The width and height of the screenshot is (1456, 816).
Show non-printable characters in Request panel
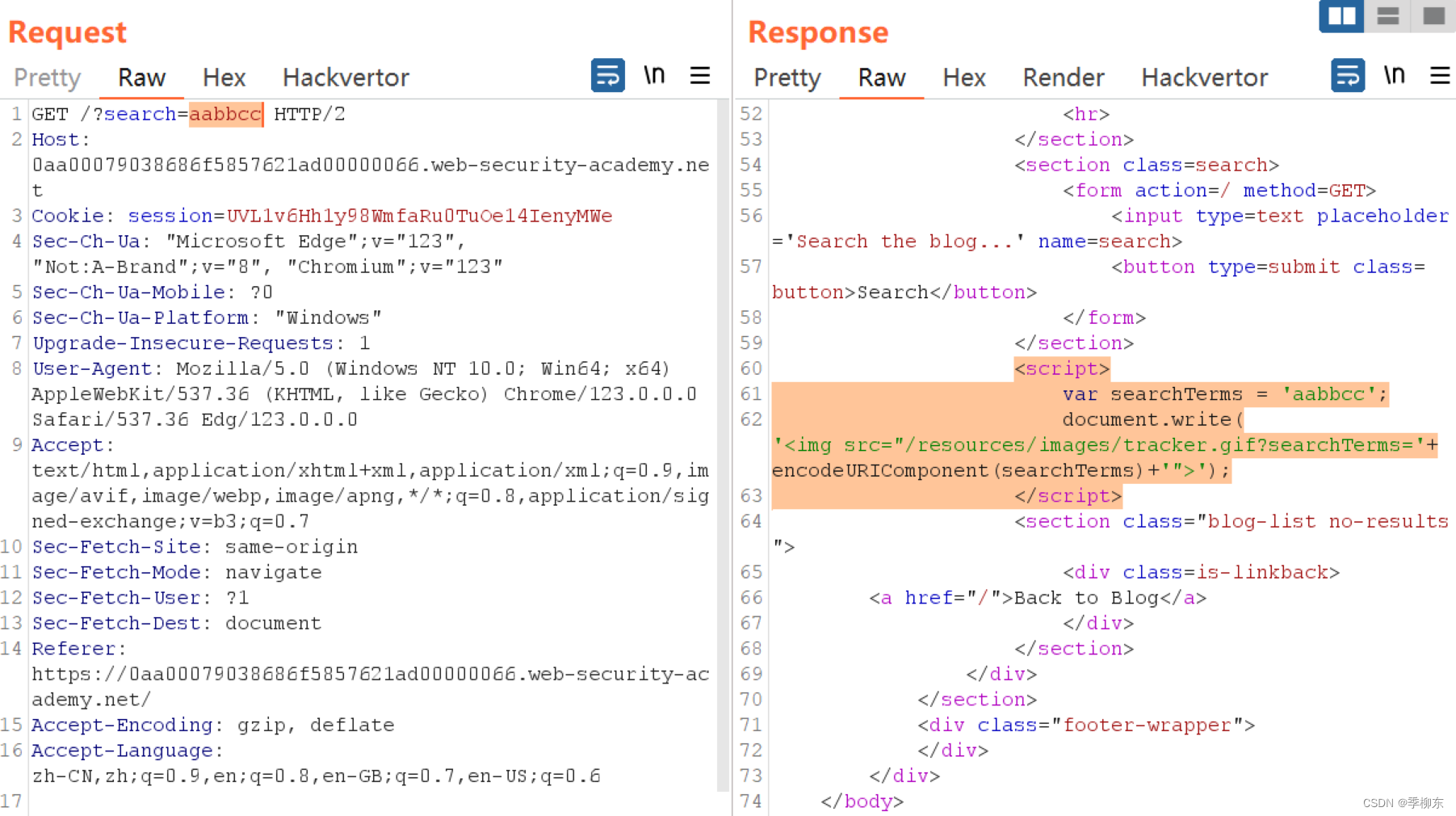coord(654,76)
